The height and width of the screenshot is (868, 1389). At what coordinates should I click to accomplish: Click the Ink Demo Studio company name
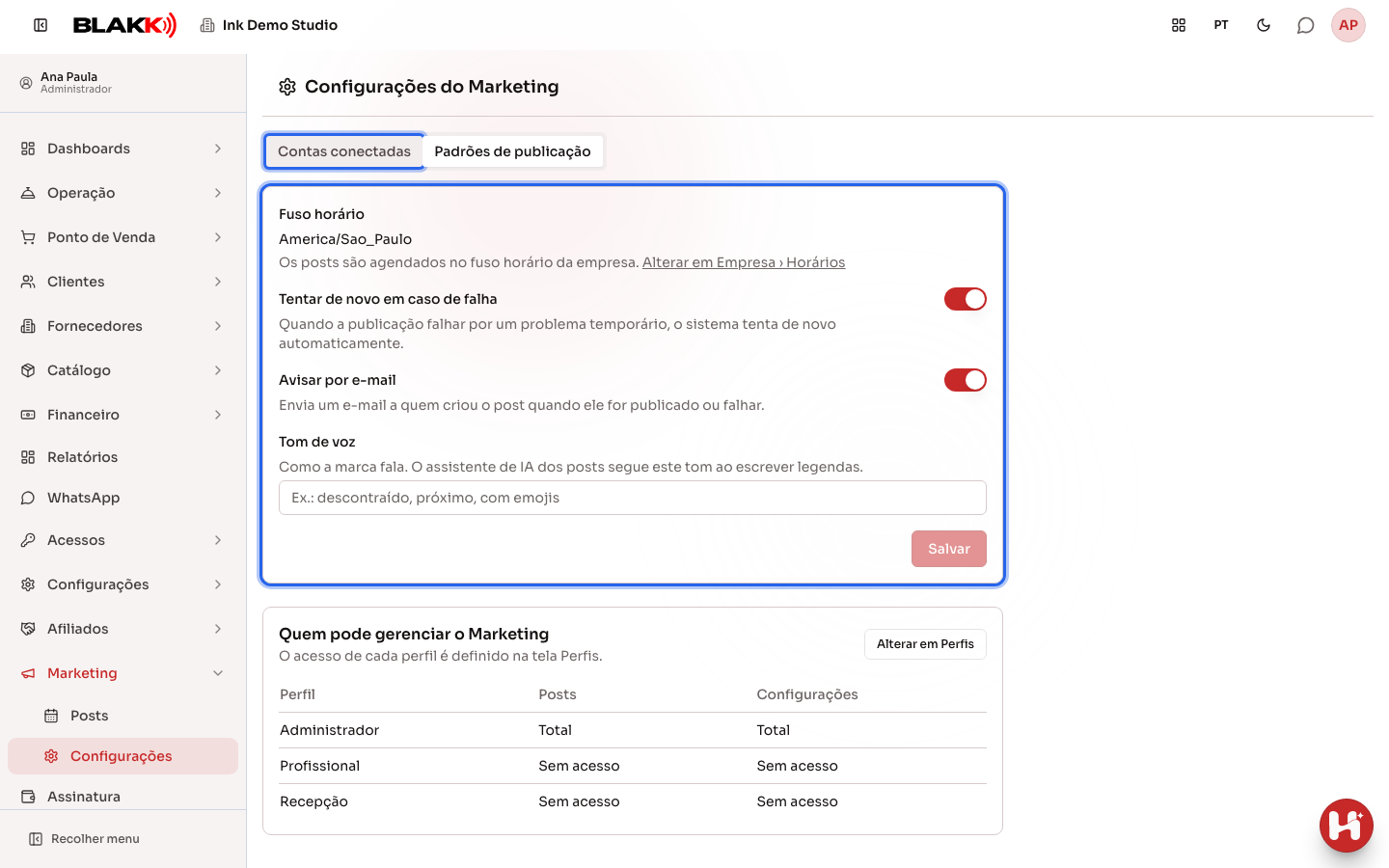coord(280,25)
